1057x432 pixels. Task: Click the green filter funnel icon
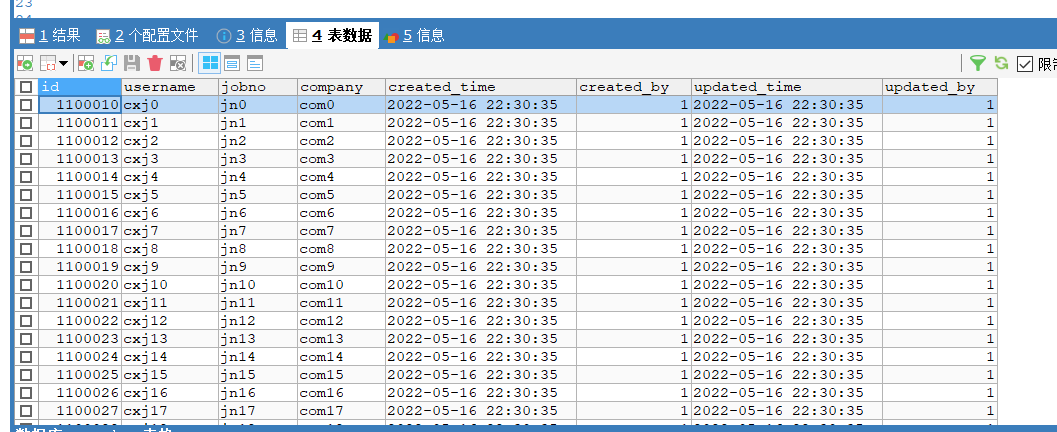coord(978,63)
